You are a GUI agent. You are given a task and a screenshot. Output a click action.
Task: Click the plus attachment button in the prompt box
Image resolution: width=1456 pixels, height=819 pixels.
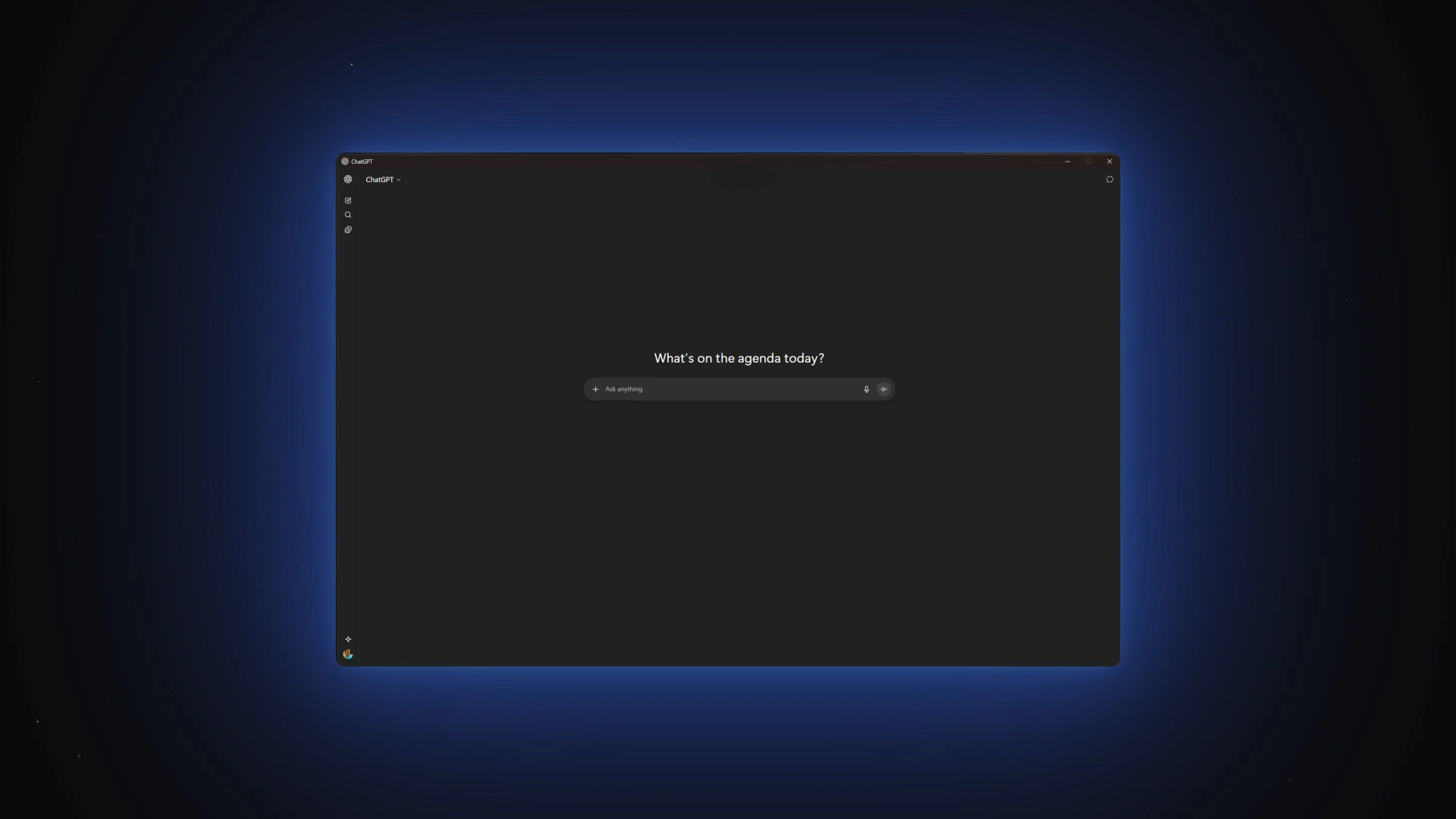595,389
